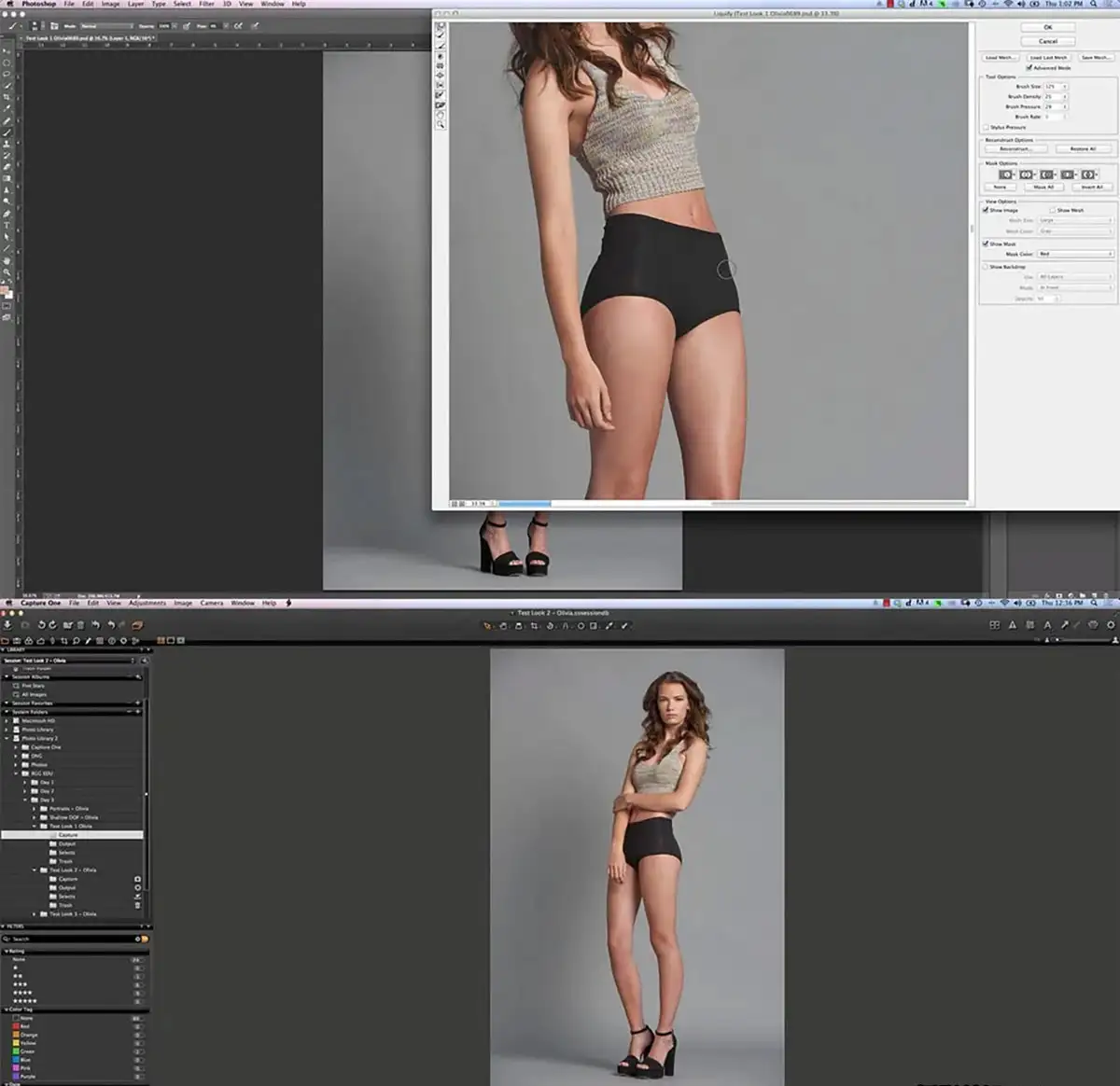Expand the Macintosh HD folder in Capture One
The width and height of the screenshot is (1120, 1086).
tap(7, 721)
